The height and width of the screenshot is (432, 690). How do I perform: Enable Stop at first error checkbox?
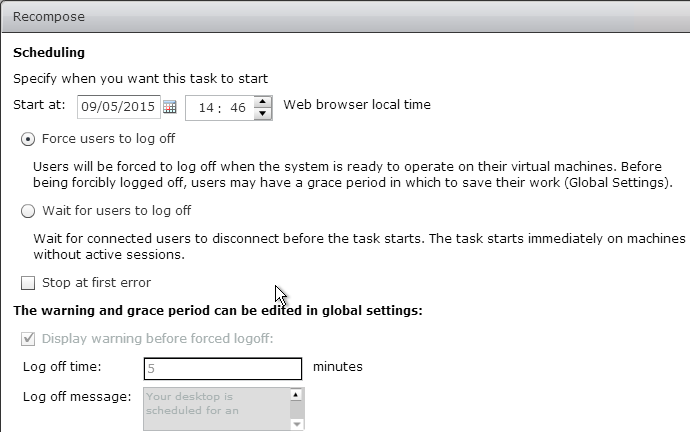coord(28,283)
